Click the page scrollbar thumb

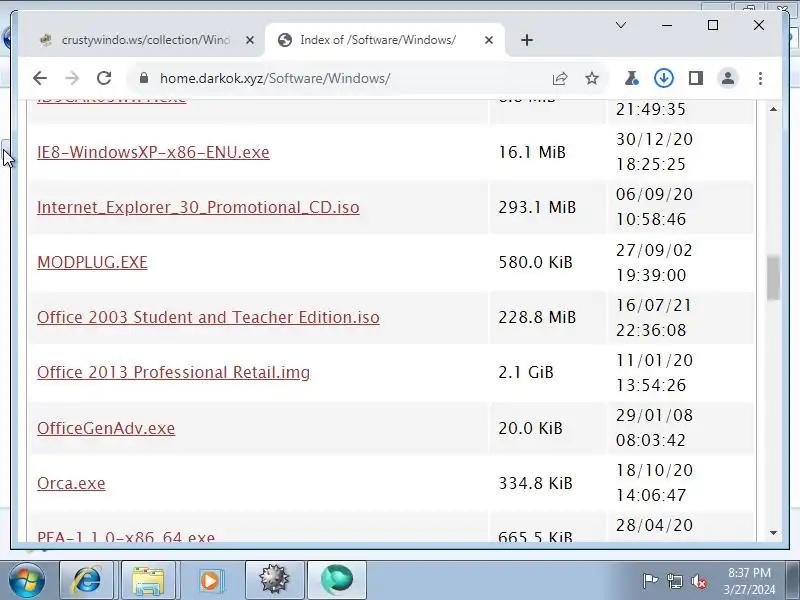click(x=773, y=278)
